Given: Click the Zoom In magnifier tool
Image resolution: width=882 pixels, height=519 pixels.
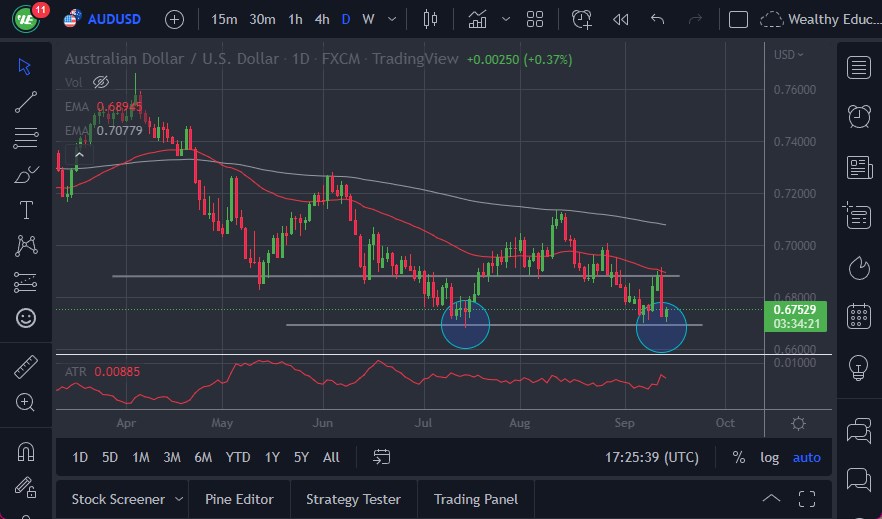Looking at the screenshot, I should 26,402.
